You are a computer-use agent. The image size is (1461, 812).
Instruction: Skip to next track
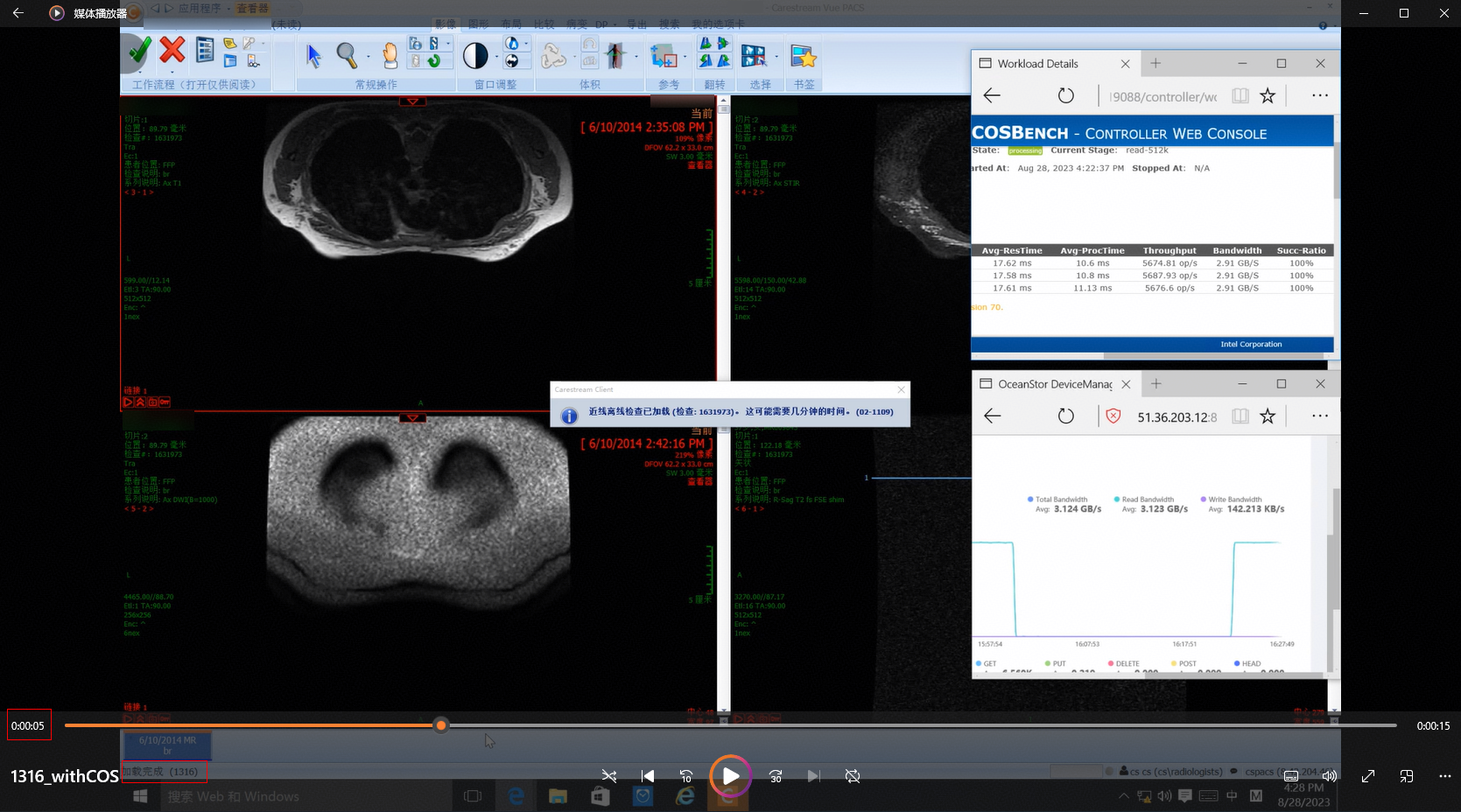(813, 776)
